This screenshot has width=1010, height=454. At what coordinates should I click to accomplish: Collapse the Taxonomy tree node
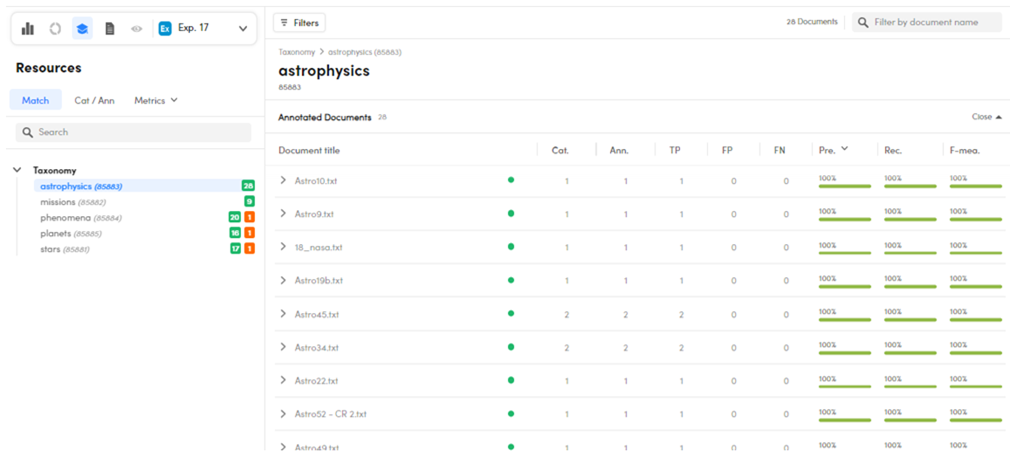(18, 170)
